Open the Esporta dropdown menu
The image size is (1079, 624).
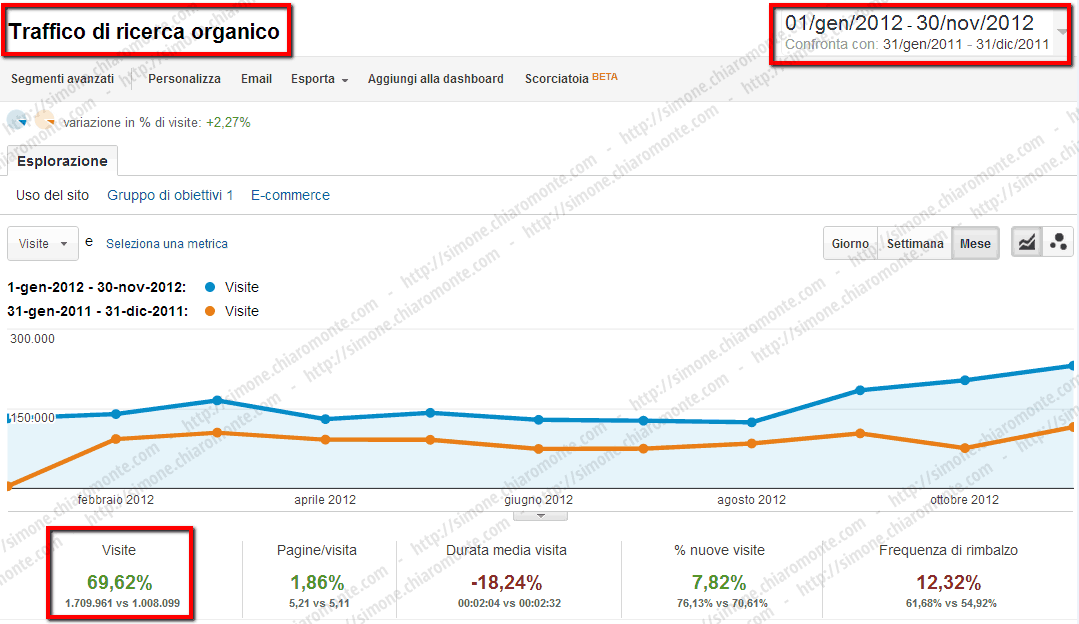[319, 79]
